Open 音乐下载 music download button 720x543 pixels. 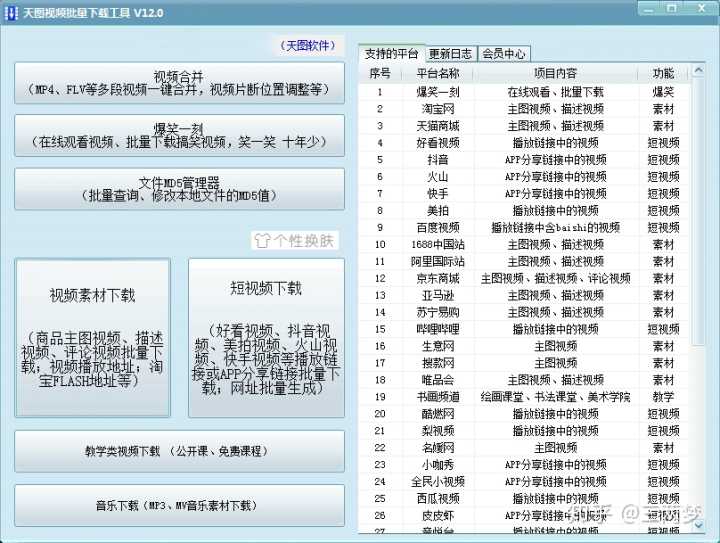tap(180, 506)
